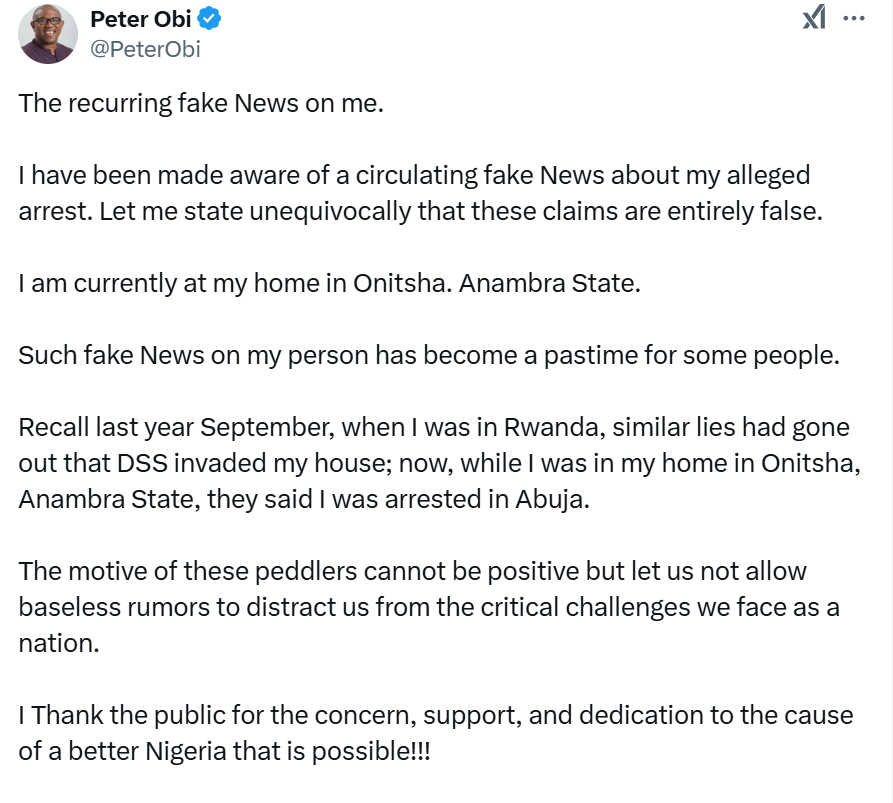Click the word 'DSS' in the post
Image resolution: width=893 pixels, height=803 pixels.
coord(142,463)
